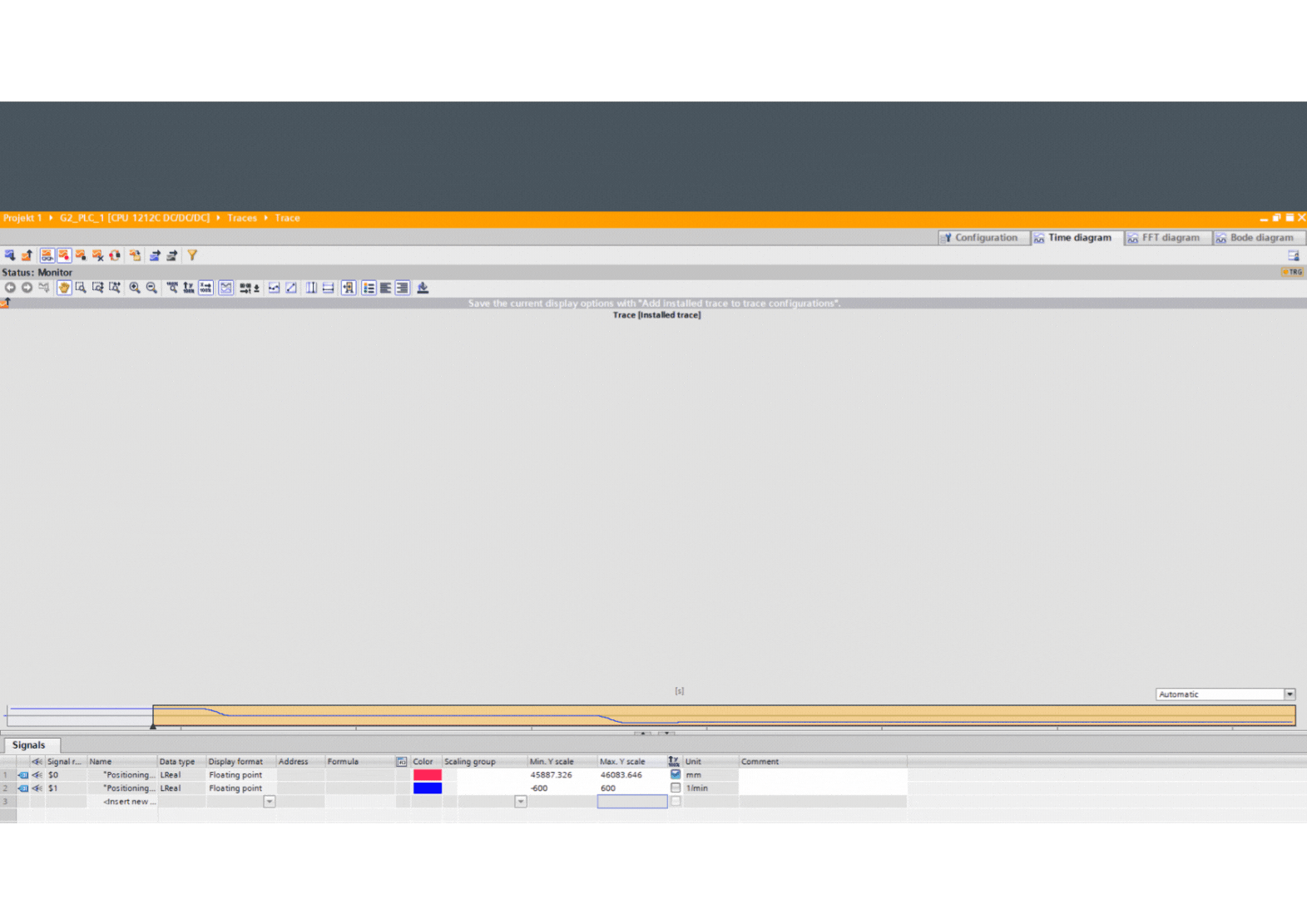
Task: Toggle the speaker icon of signal $1
Action: [x=37, y=788]
